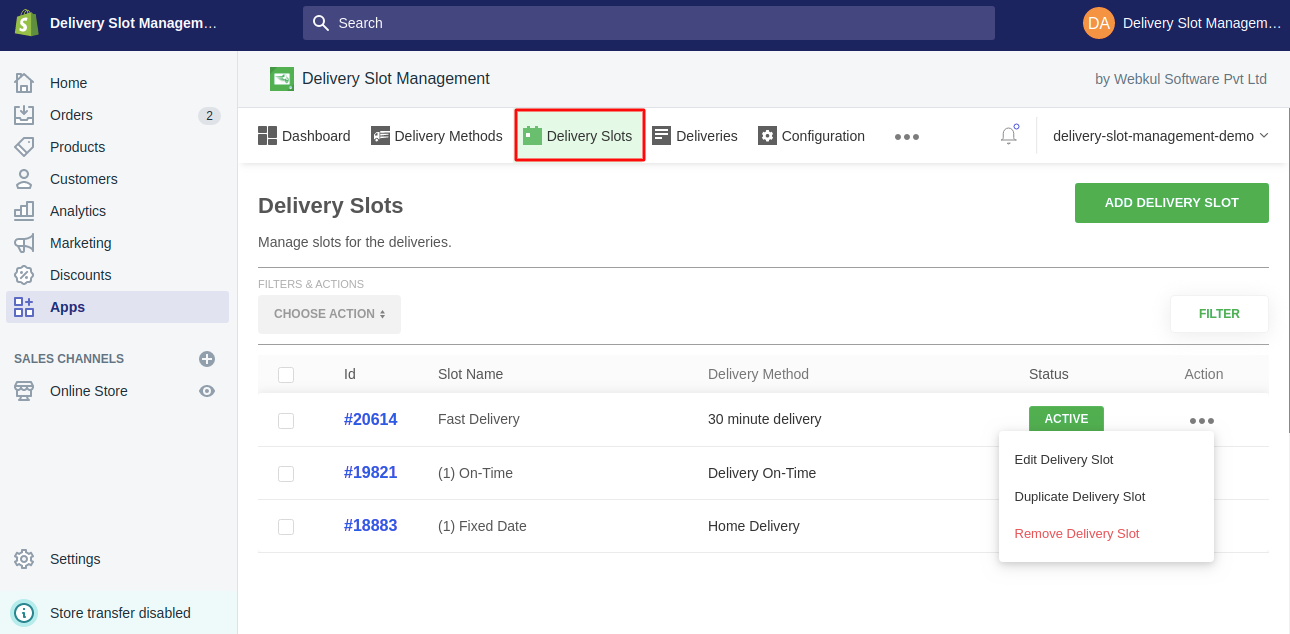The height and width of the screenshot is (634, 1290).
Task: Open Customers page
Action: (84, 179)
